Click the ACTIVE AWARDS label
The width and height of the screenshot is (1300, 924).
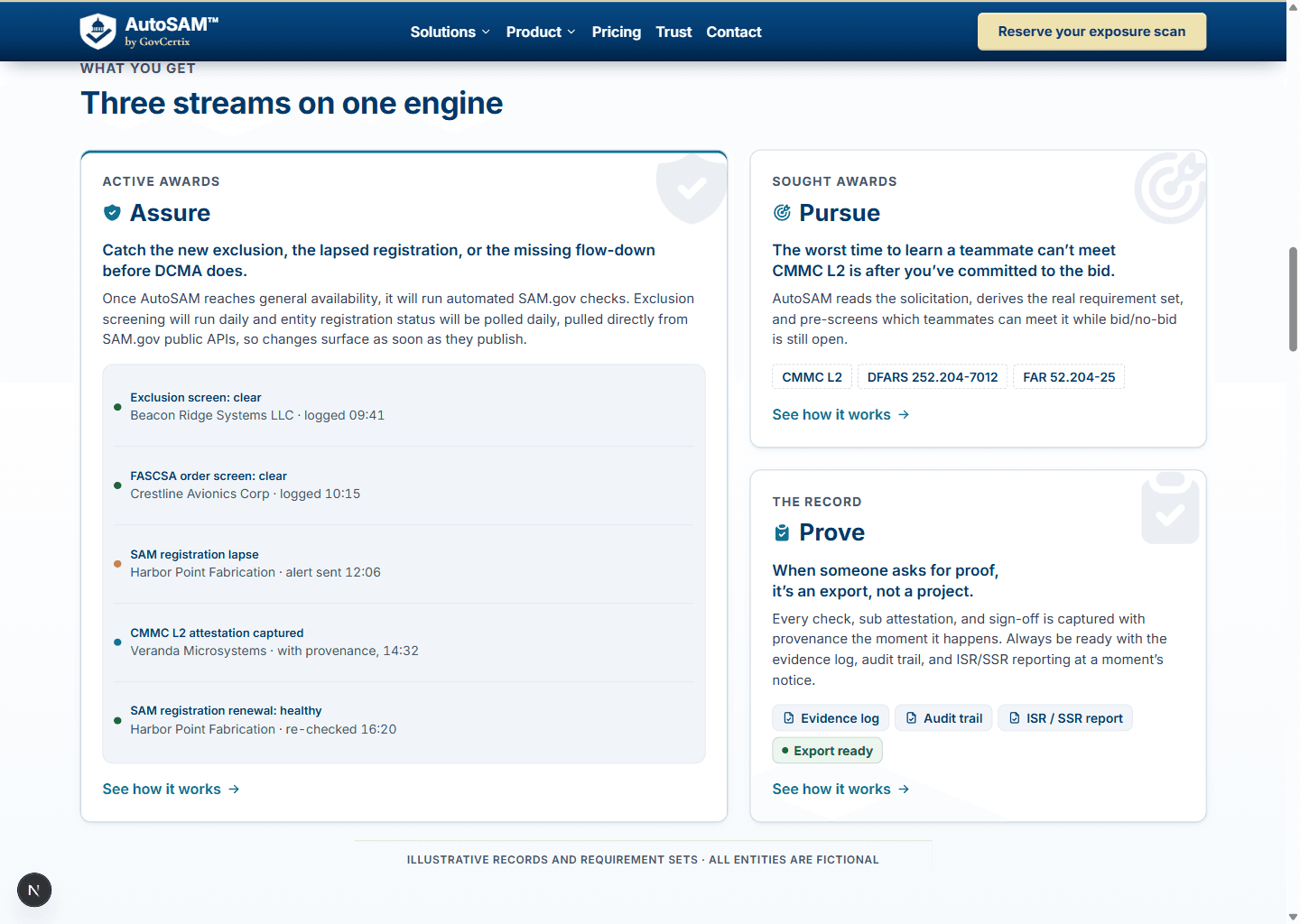point(162,181)
